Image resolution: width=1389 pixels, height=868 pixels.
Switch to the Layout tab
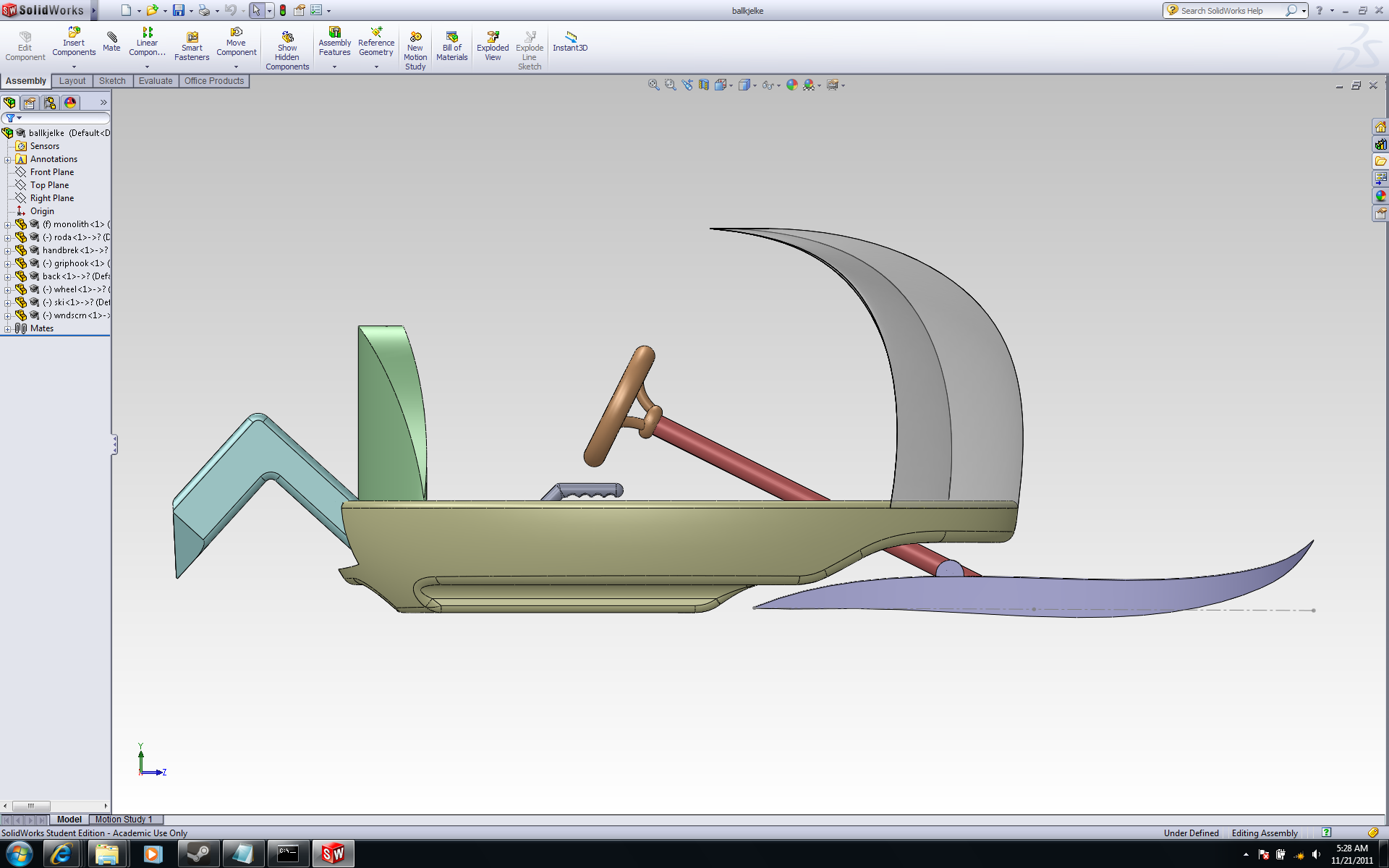click(x=72, y=81)
